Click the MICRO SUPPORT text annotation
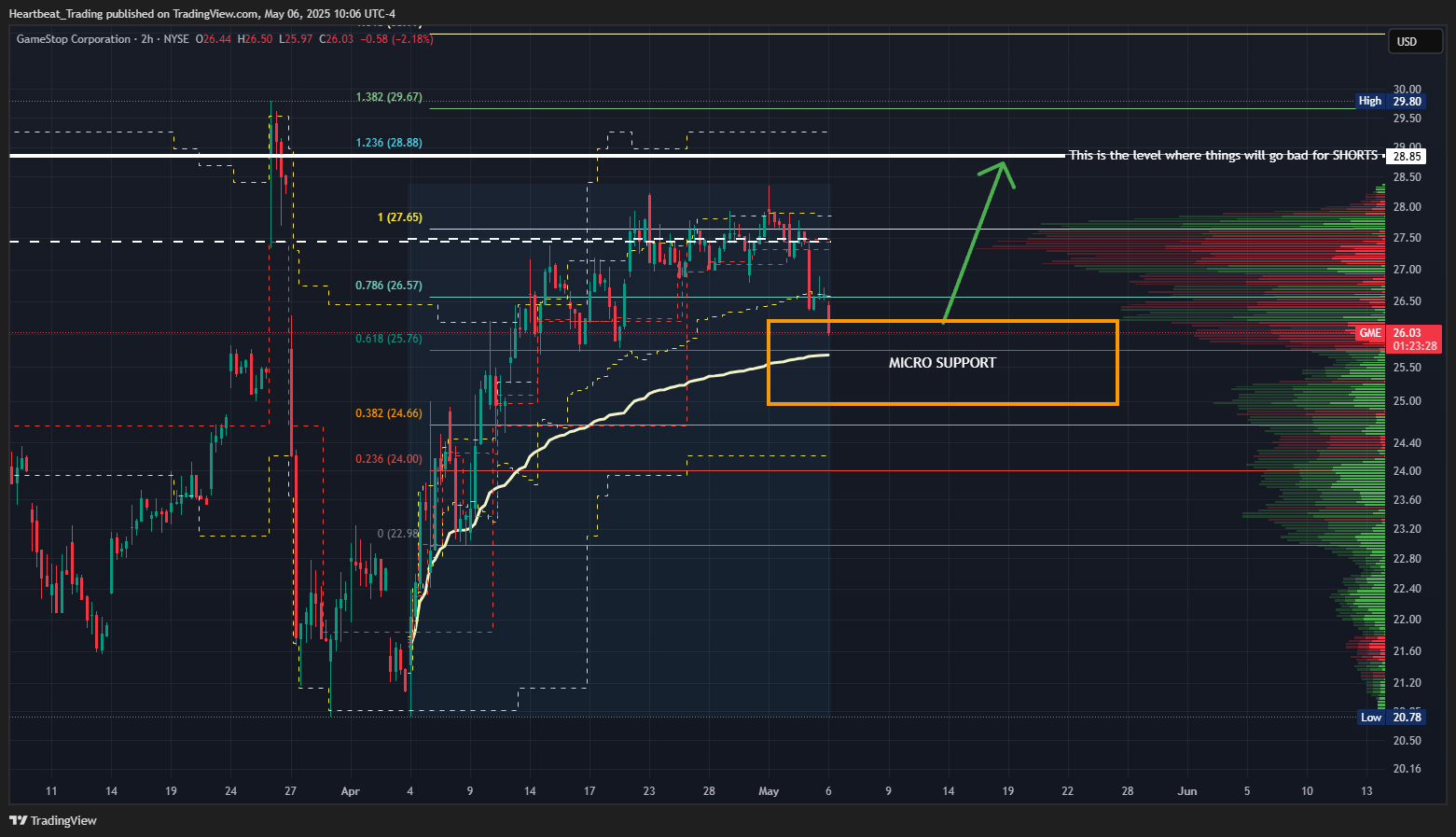 (x=942, y=363)
